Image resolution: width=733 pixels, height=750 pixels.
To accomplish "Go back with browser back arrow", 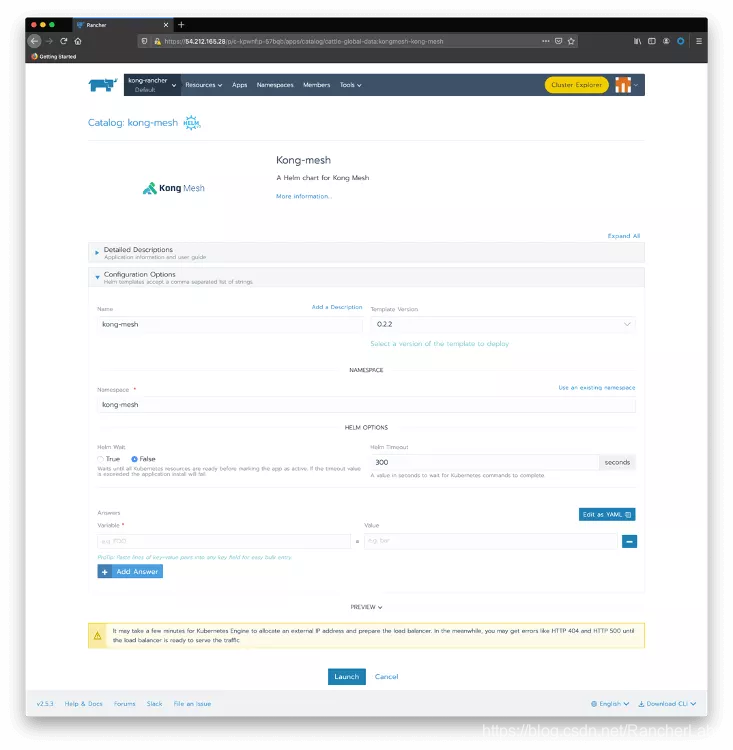I will pos(34,41).
